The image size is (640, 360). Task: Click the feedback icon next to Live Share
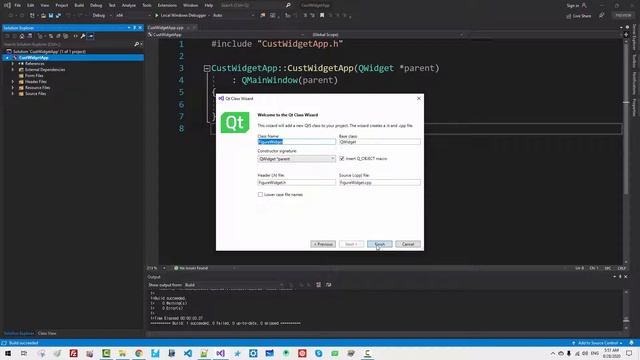pyautogui.click(x=602, y=16)
